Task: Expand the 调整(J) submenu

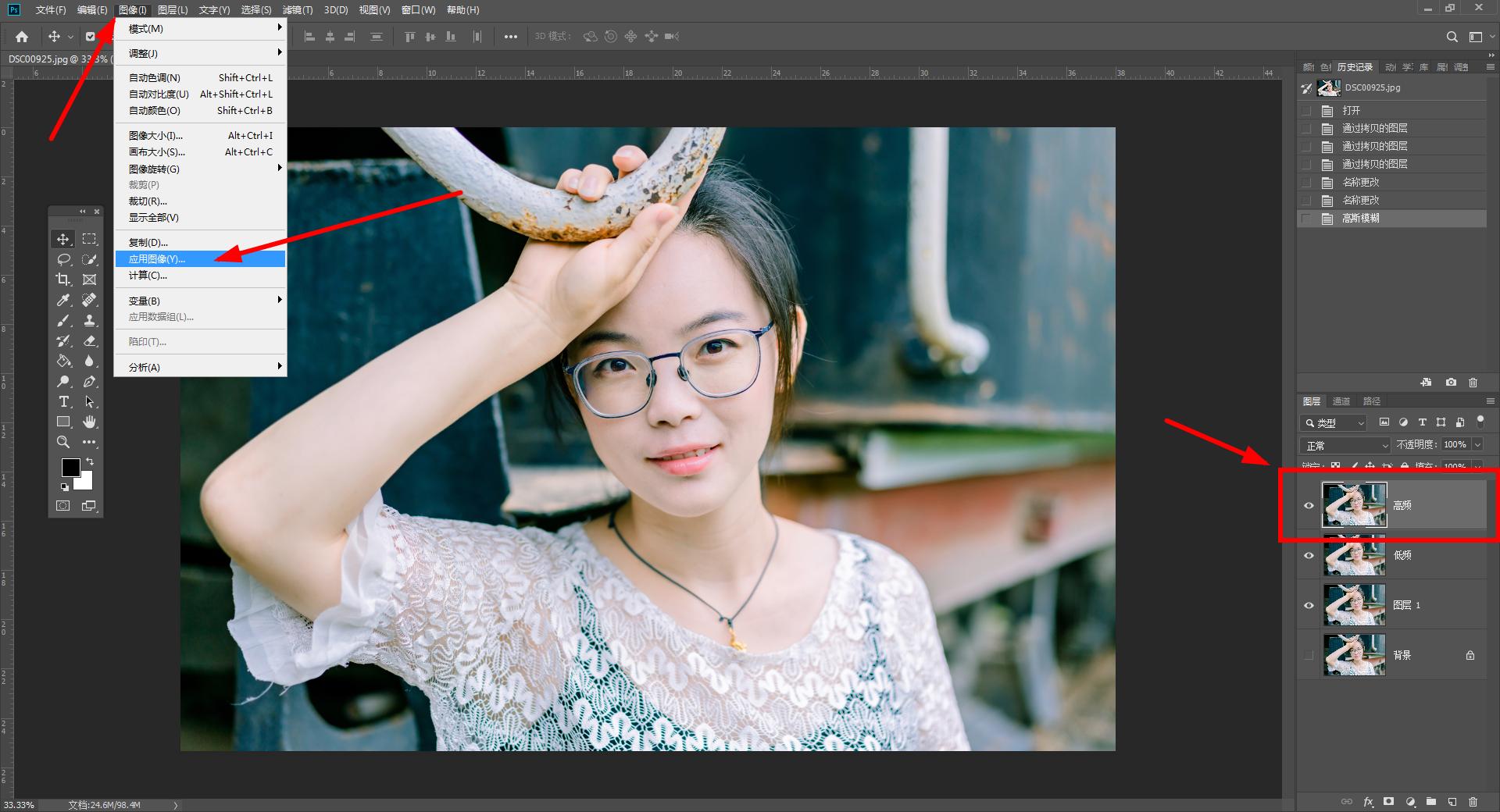Action: [x=201, y=53]
